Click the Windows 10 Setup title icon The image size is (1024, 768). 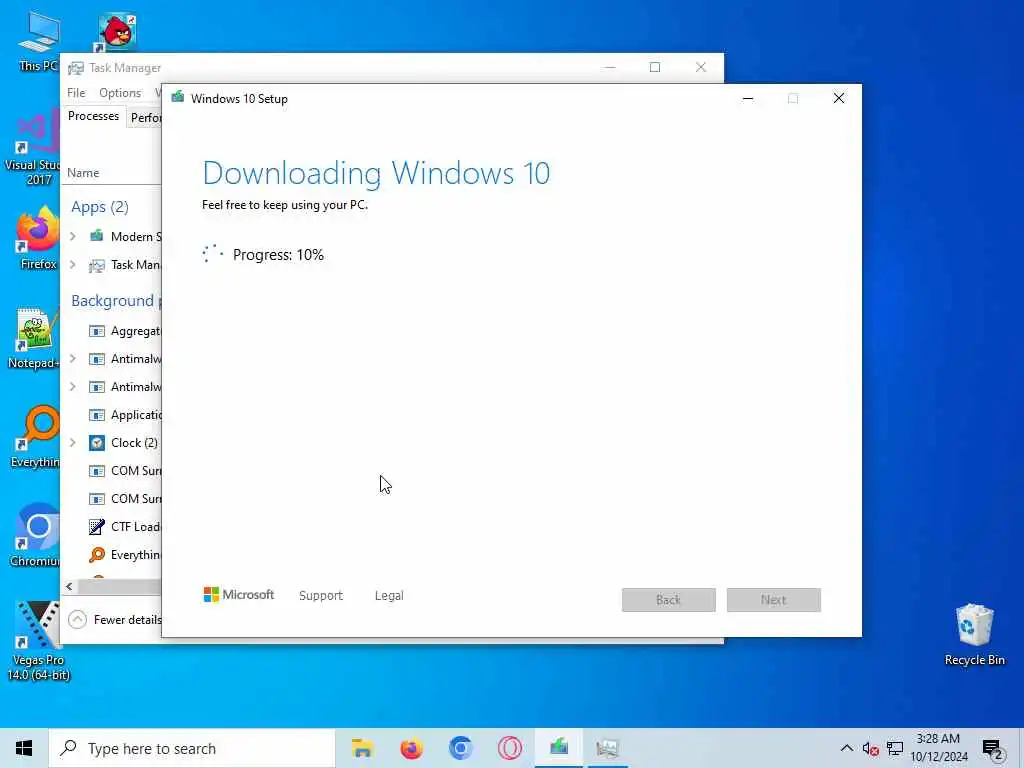pos(177,98)
